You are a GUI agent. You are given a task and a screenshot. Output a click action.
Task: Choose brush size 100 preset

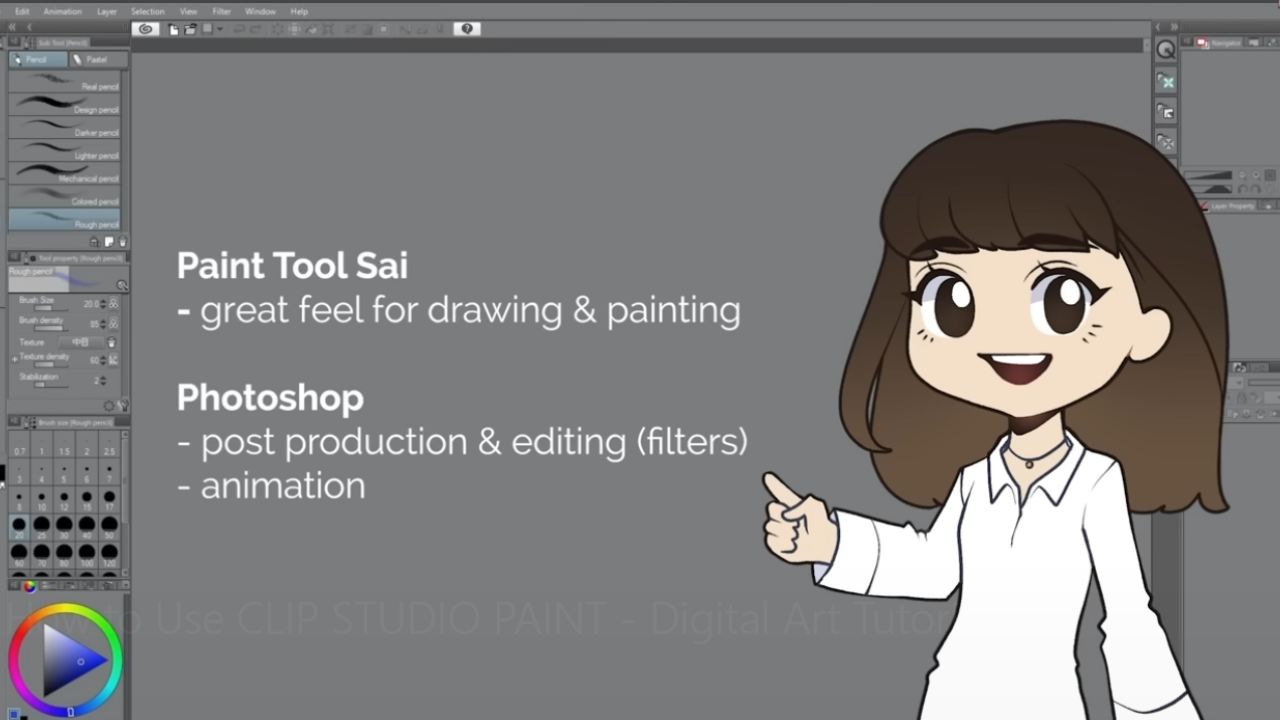[x=87, y=553]
